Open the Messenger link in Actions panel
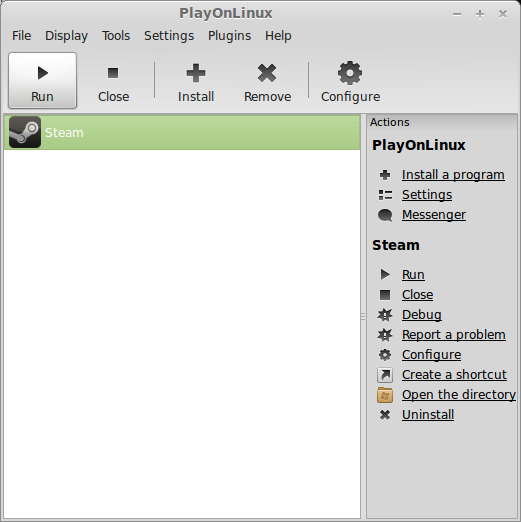The height and width of the screenshot is (522, 521). [x=434, y=215]
